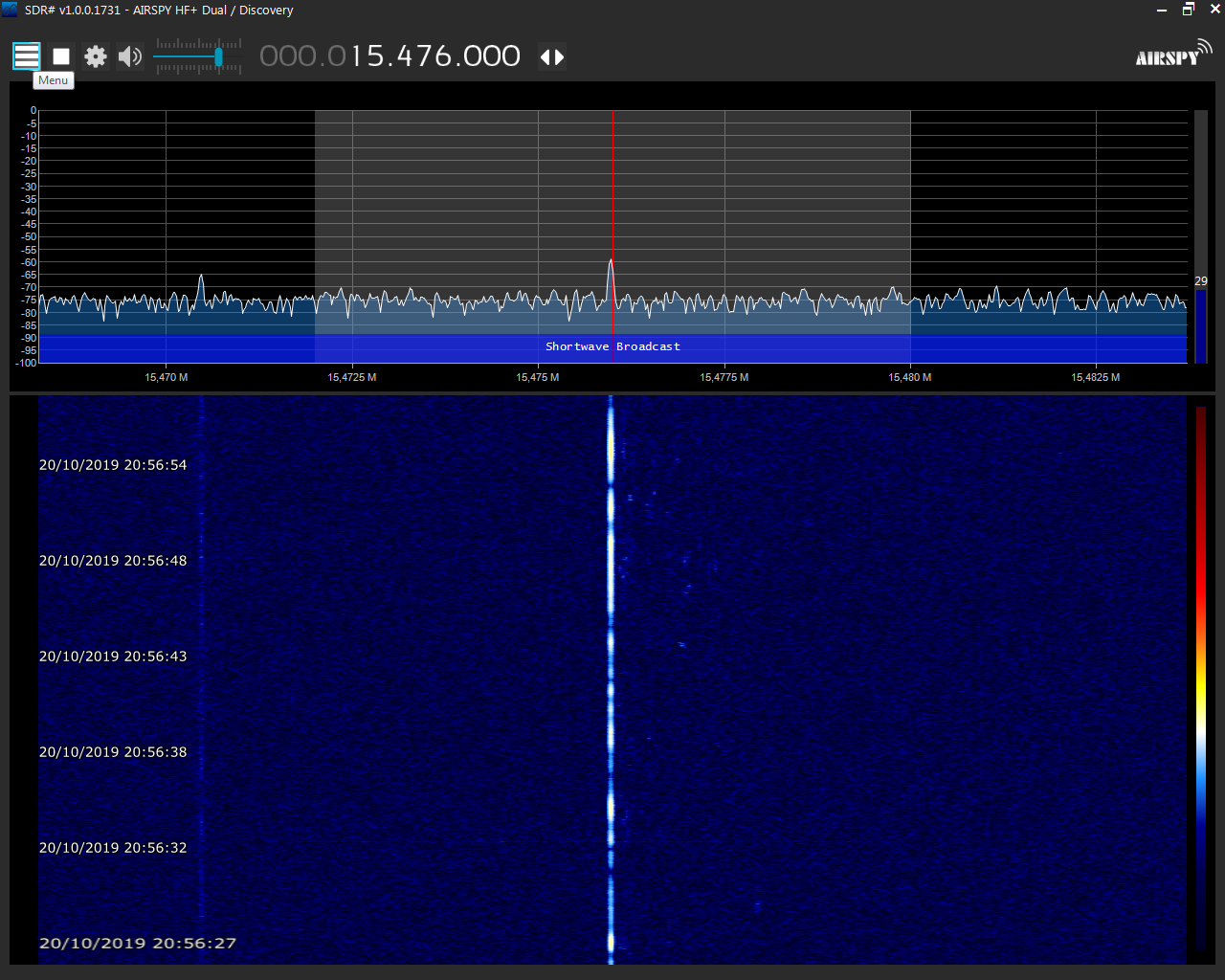Click the spectrum zoom slider showing 29
1225x980 pixels.
tap(1201, 236)
